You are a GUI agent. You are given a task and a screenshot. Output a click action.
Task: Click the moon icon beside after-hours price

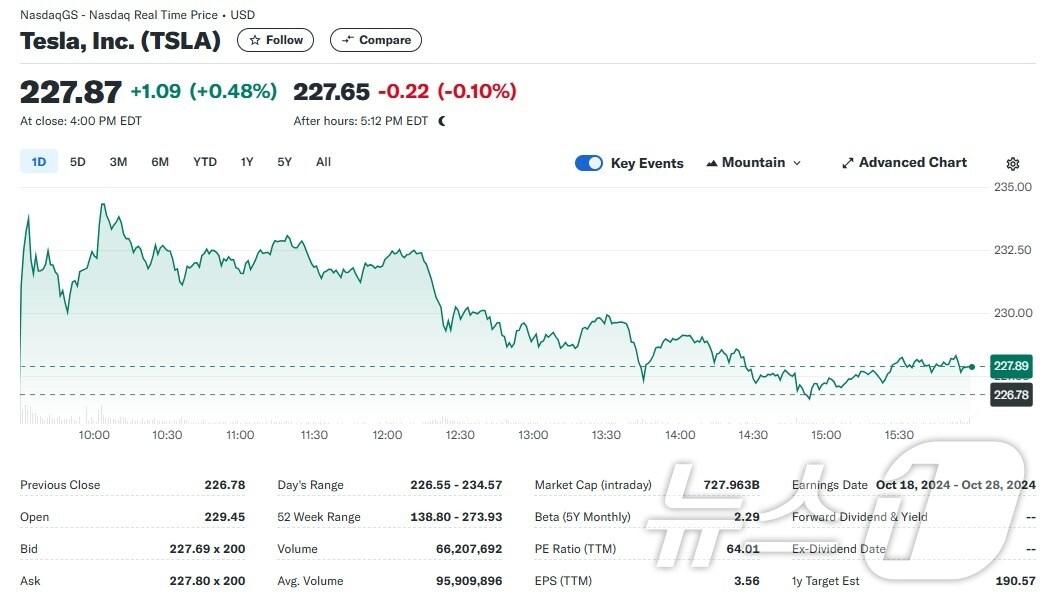tap(441, 120)
